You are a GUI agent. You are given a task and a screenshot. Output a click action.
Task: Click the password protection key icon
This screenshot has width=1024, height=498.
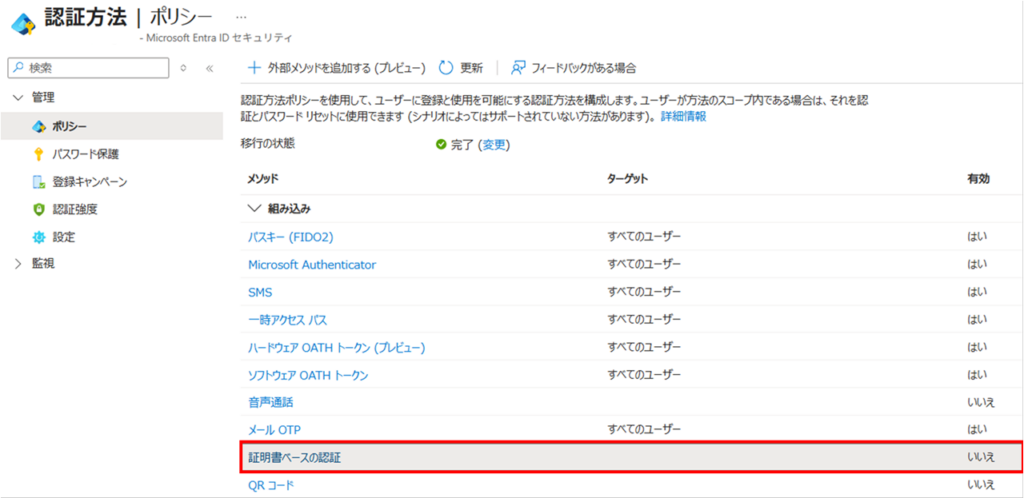[x=39, y=154]
